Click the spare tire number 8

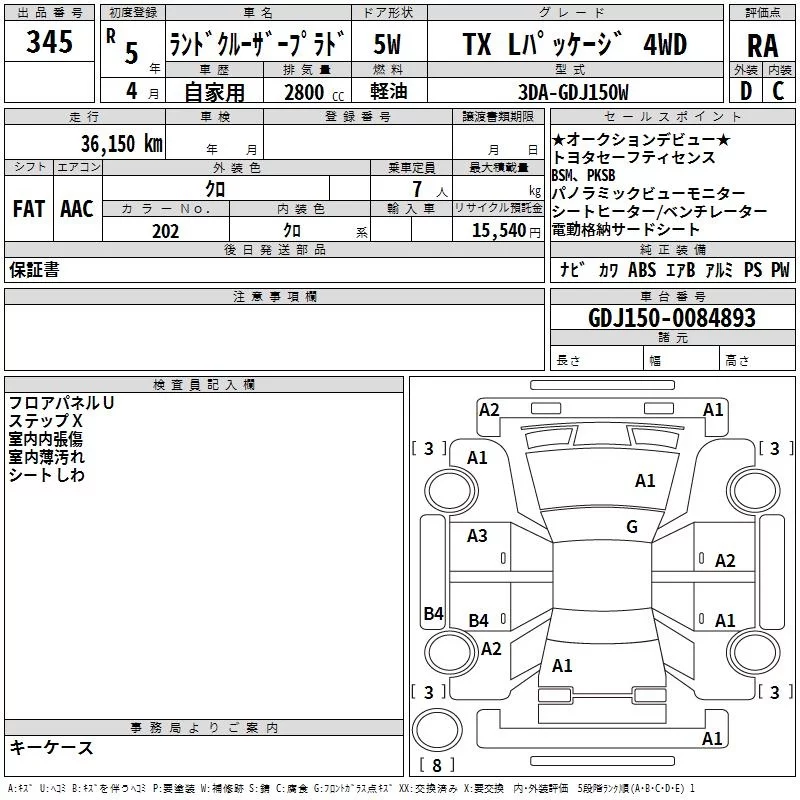437,765
